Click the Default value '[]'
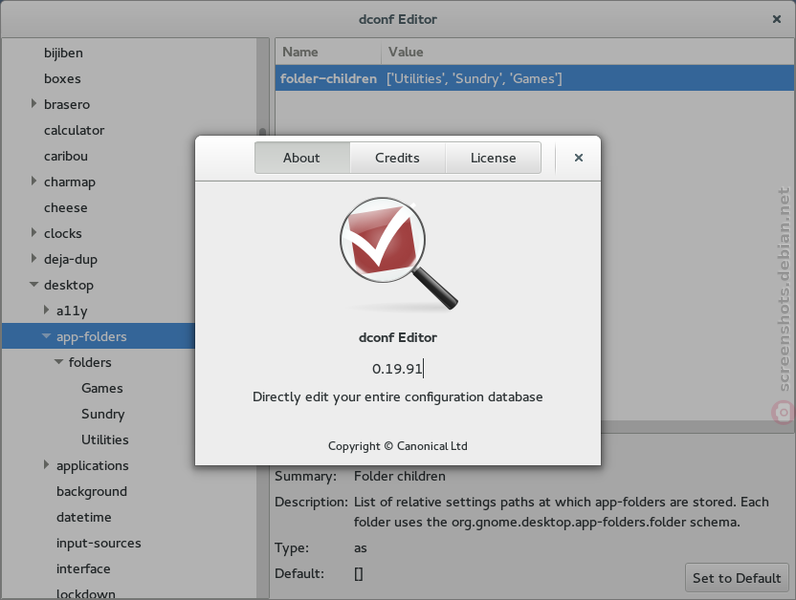The width and height of the screenshot is (796, 600). [358, 574]
